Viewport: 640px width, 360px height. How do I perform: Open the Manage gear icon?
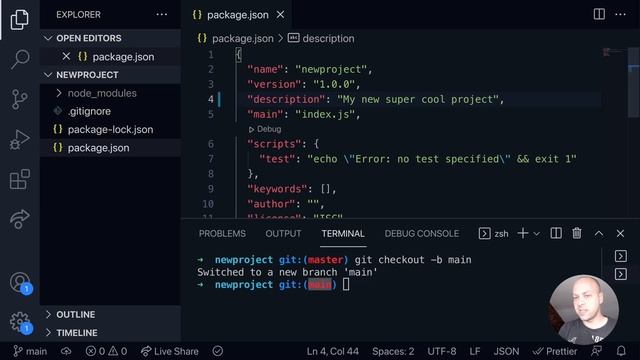[20, 322]
